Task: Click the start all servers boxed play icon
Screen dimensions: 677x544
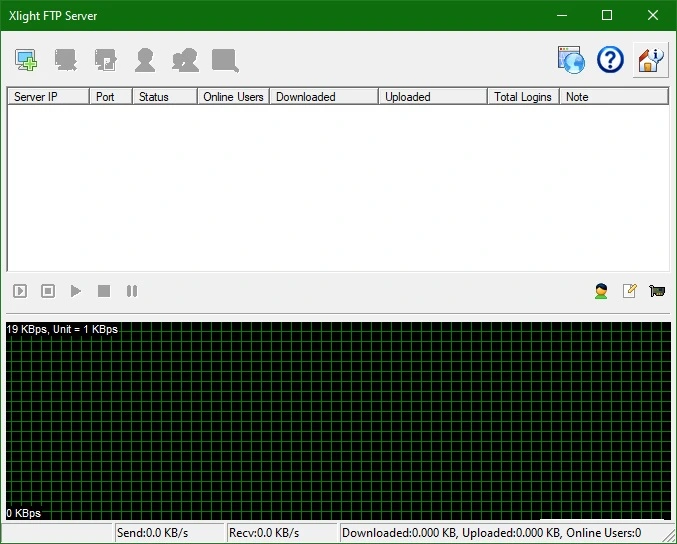Action: pos(20,291)
